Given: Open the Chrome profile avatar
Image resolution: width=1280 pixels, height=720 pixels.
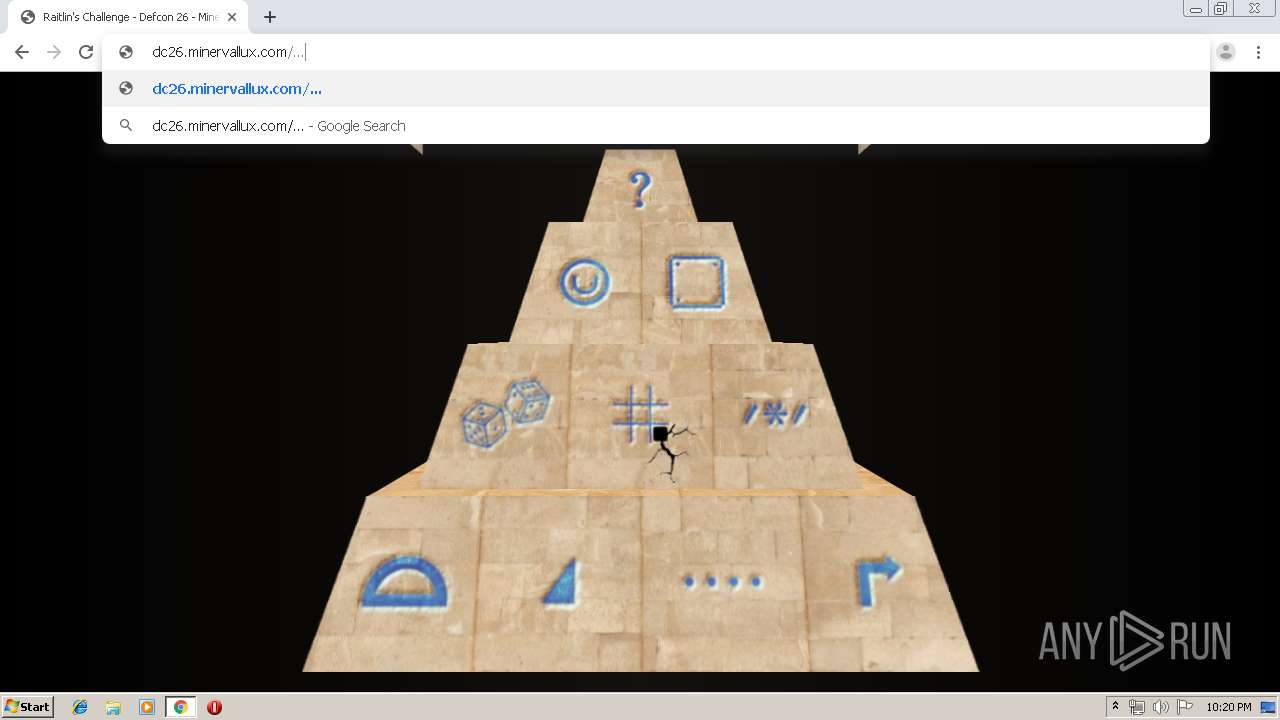Looking at the screenshot, I should pos(1226,52).
